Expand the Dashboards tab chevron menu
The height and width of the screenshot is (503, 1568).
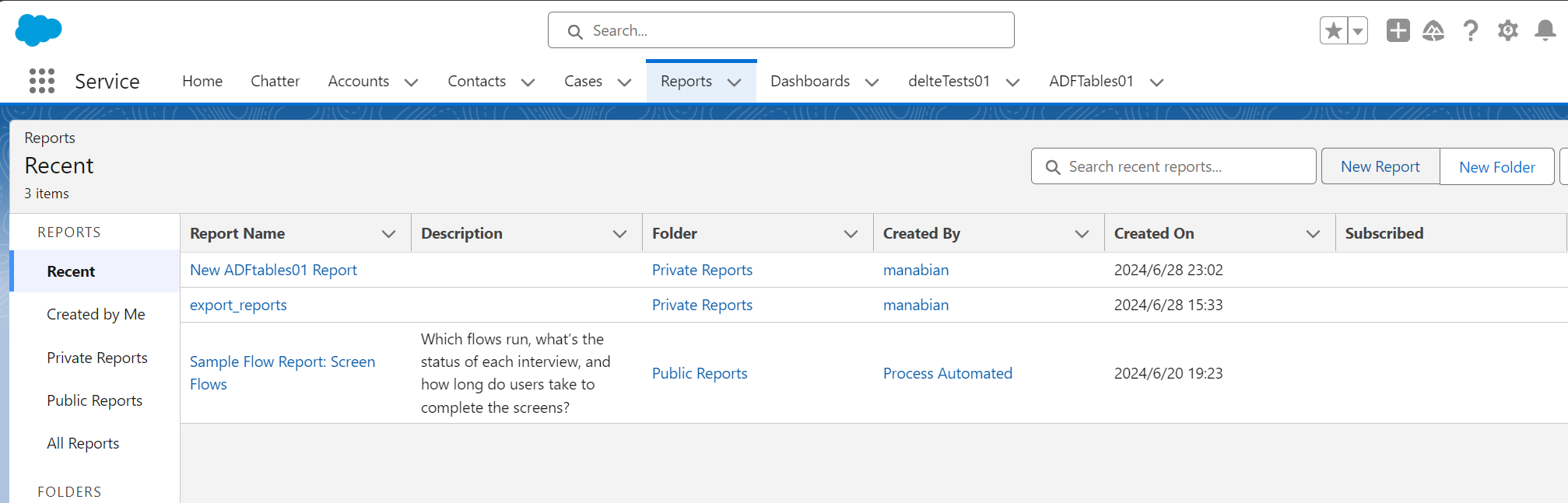[x=872, y=82]
